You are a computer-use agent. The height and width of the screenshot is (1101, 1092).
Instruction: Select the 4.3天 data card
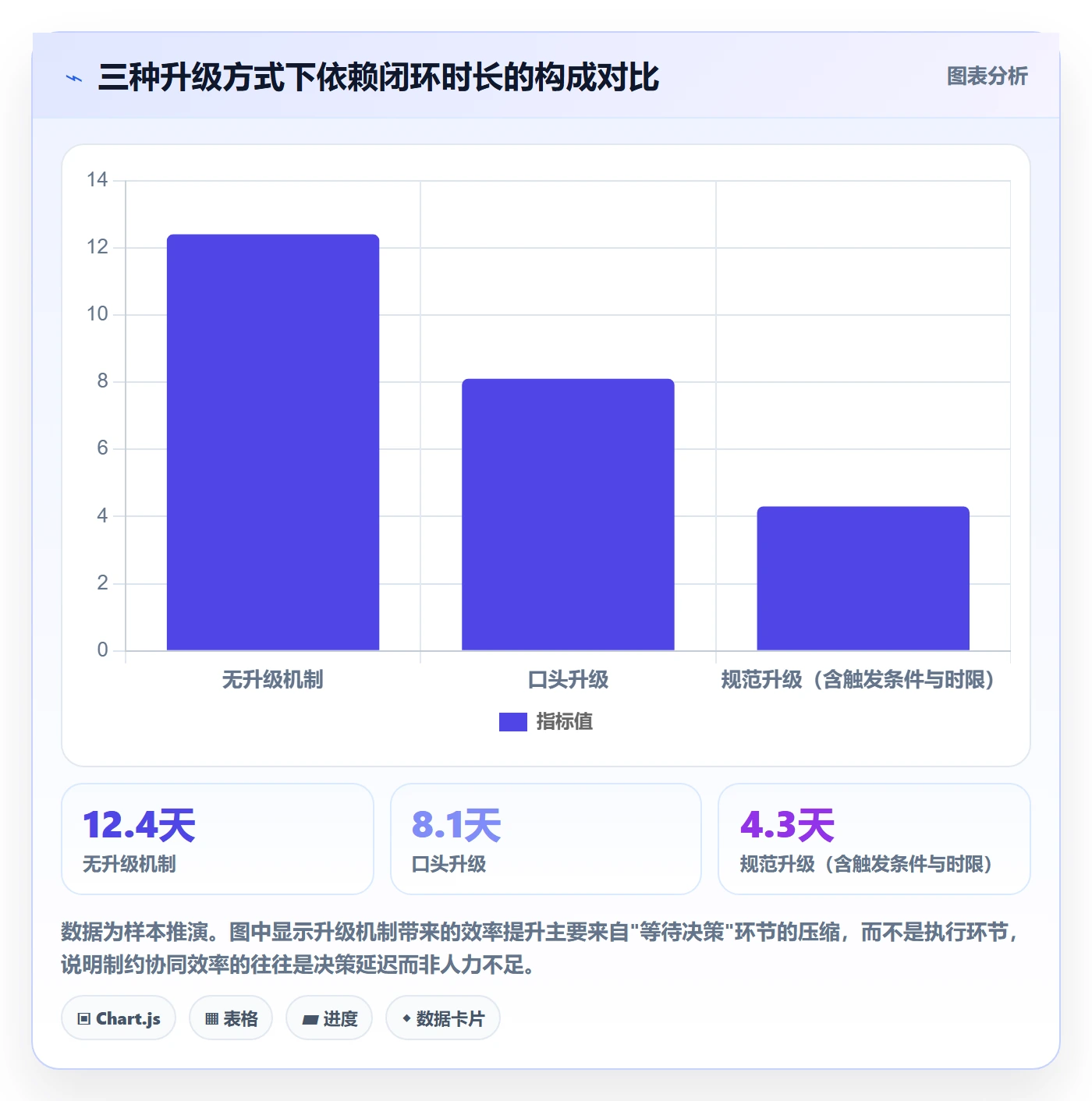coord(874,839)
